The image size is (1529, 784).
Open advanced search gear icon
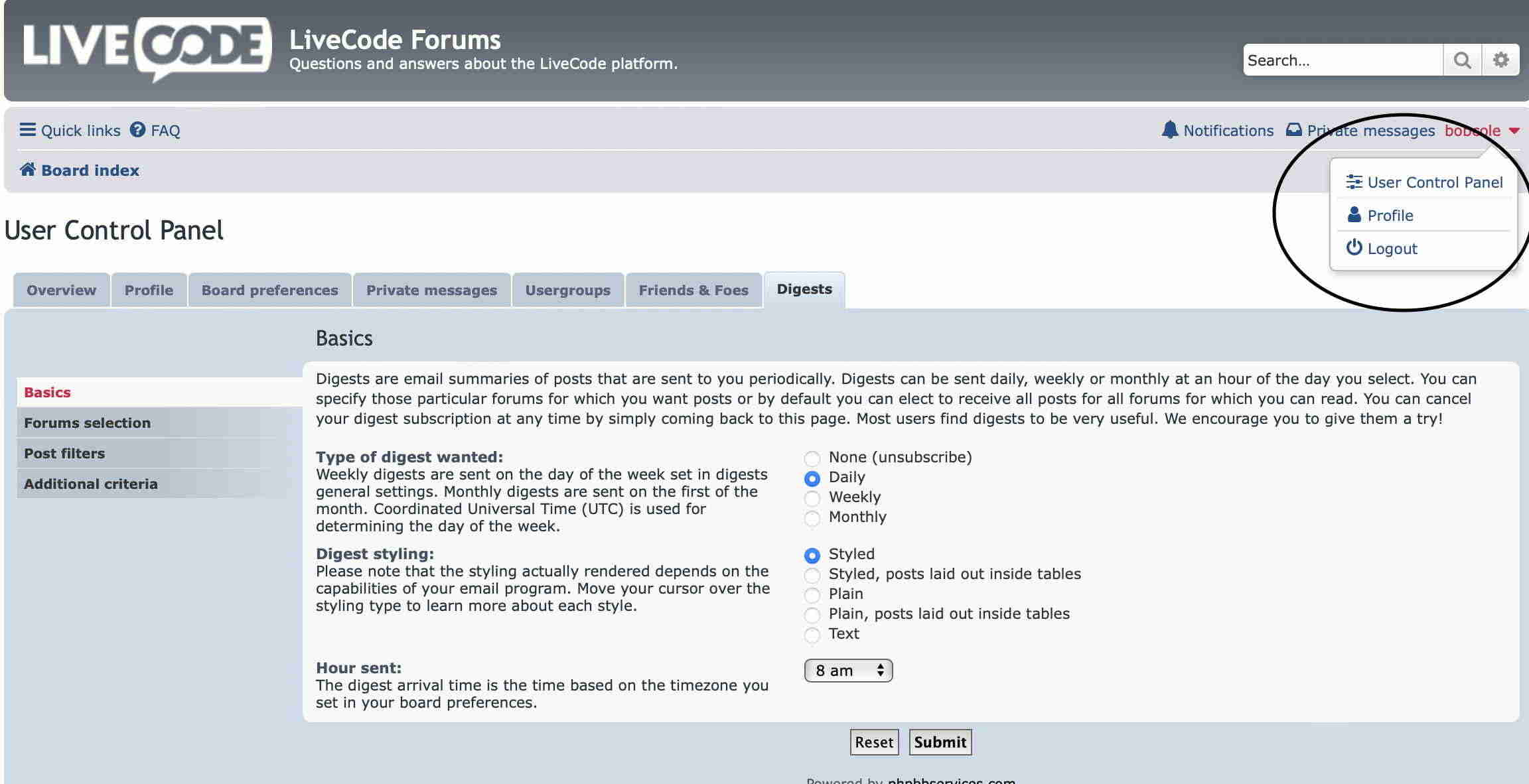pyautogui.click(x=1500, y=60)
